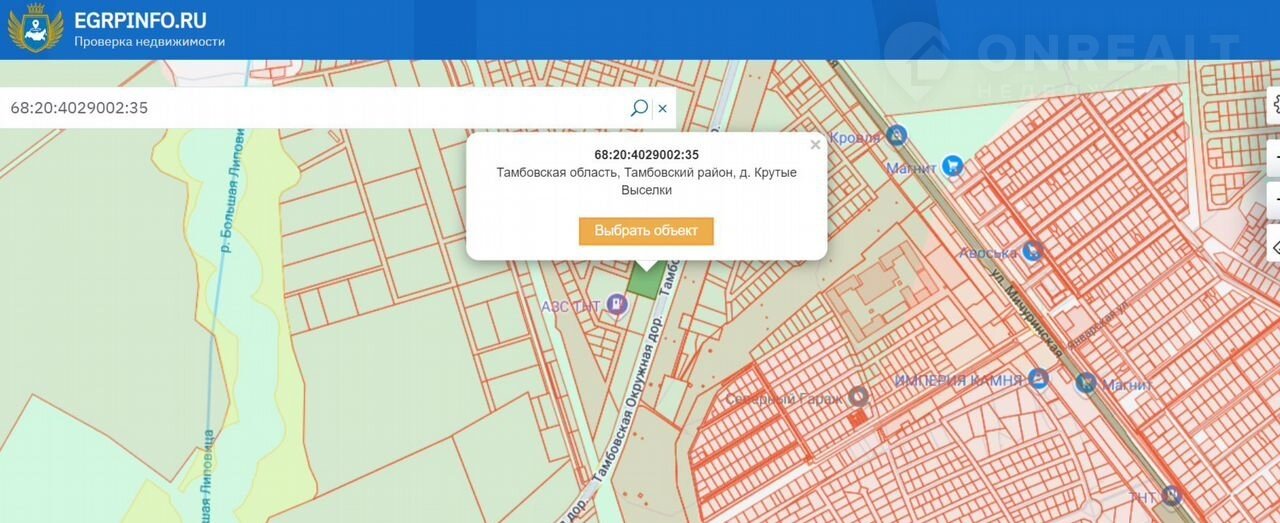Click the ИМПЕРИЯ КАМНЯ marker icon
1280x523 pixels.
1038,379
